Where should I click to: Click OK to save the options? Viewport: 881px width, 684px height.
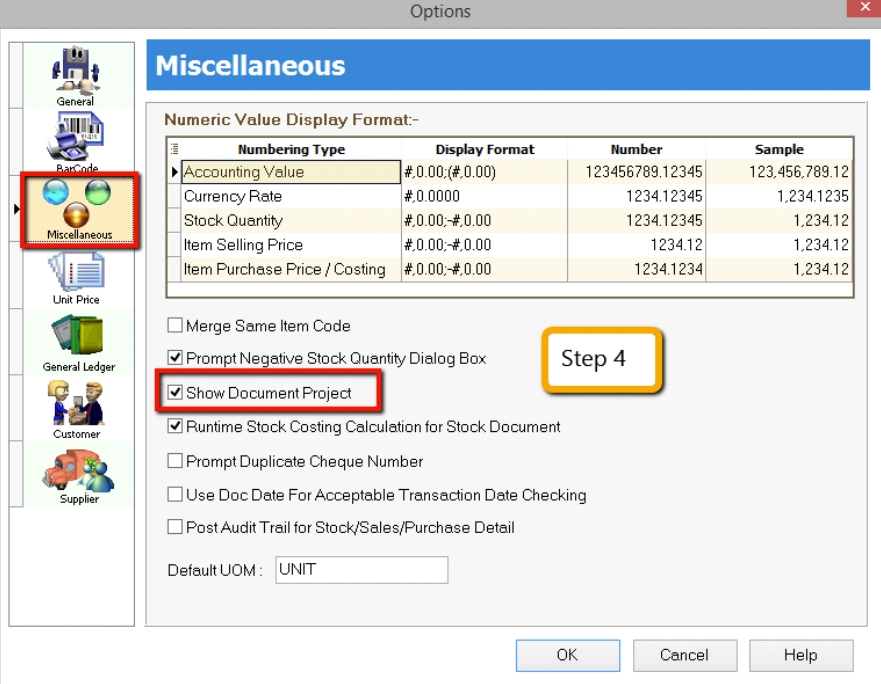tap(567, 655)
